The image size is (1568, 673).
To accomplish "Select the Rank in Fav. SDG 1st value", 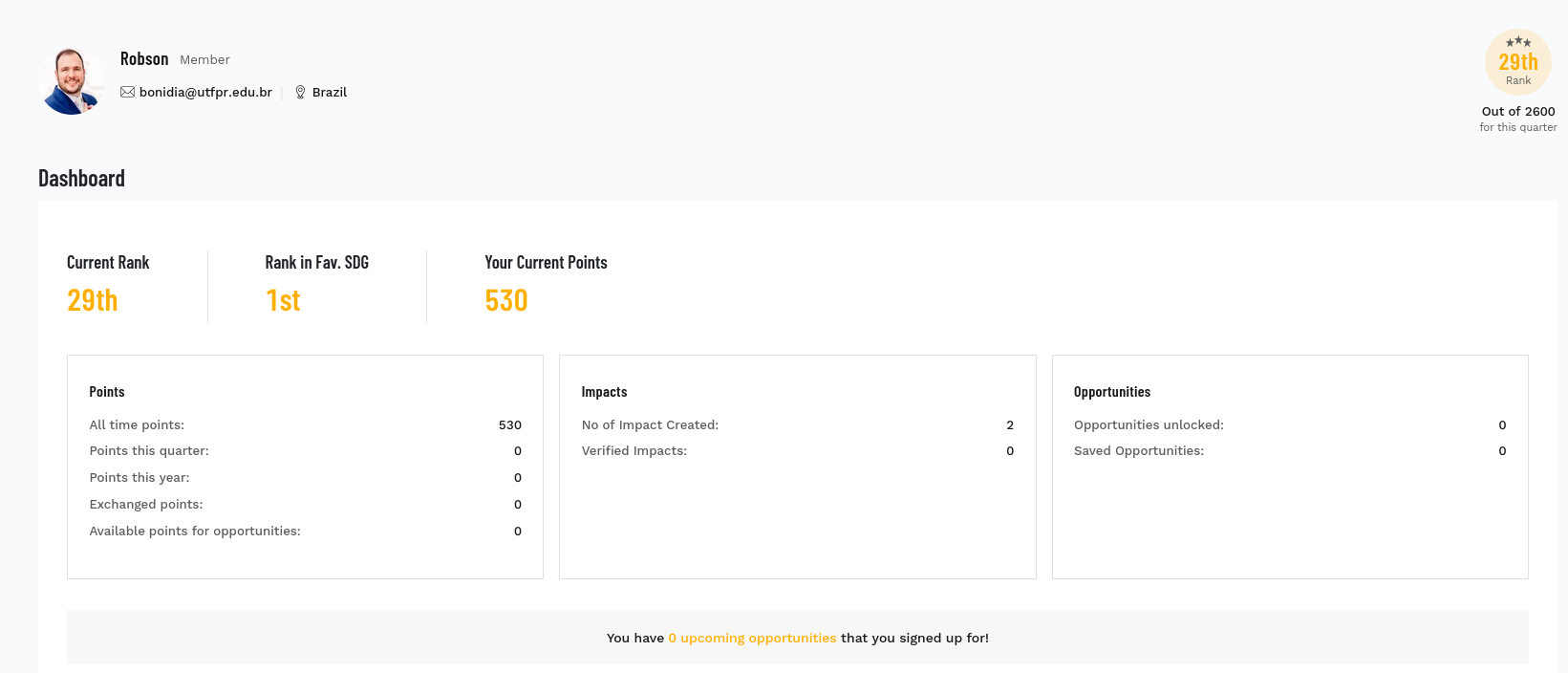I will (x=283, y=301).
